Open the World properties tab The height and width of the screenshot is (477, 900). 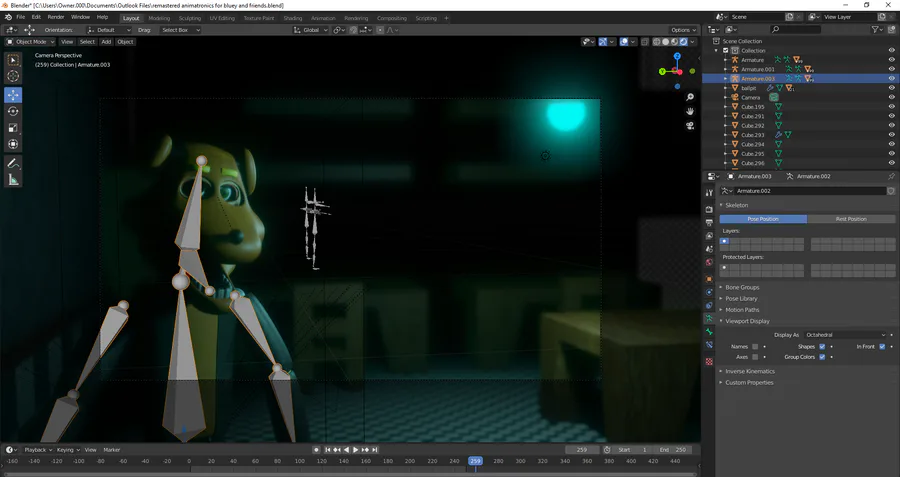709,262
